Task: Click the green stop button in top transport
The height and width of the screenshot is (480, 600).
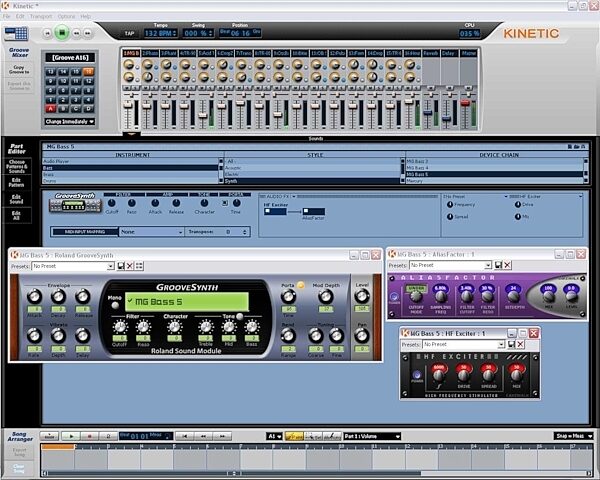Action: (x=62, y=33)
